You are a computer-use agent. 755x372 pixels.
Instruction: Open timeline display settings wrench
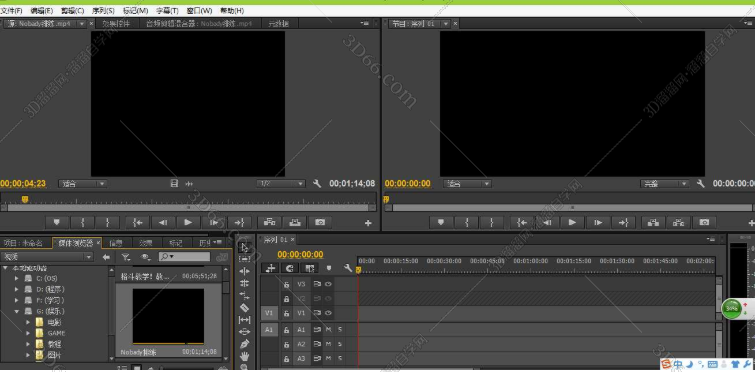tap(348, 268)
